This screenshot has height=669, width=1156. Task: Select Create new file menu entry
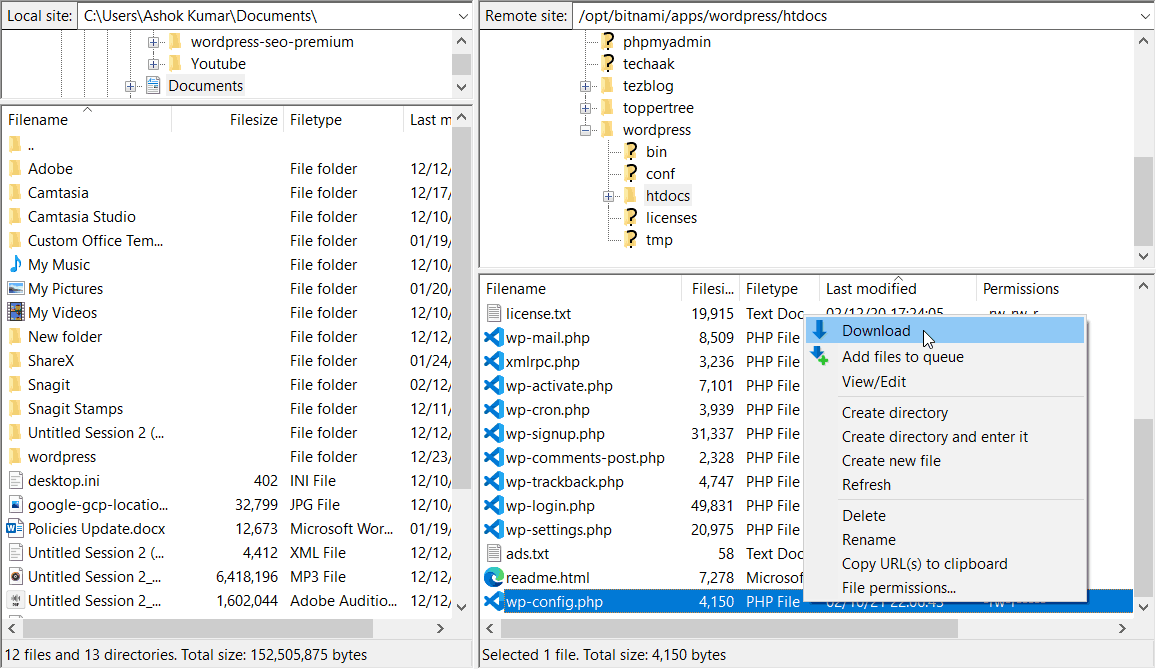946,460
